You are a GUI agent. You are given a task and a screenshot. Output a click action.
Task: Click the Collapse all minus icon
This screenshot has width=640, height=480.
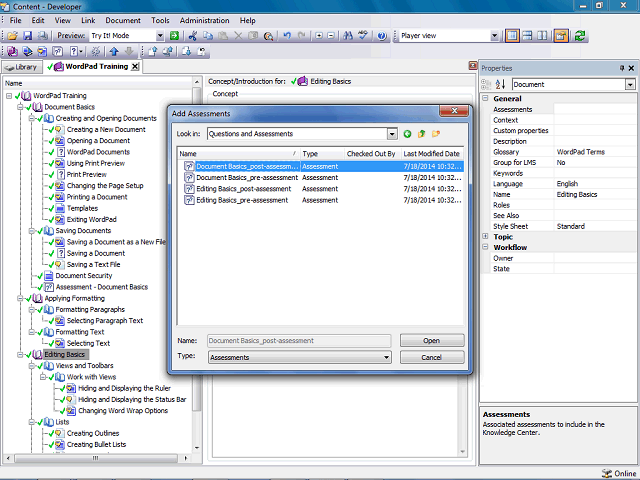[331, 36]
